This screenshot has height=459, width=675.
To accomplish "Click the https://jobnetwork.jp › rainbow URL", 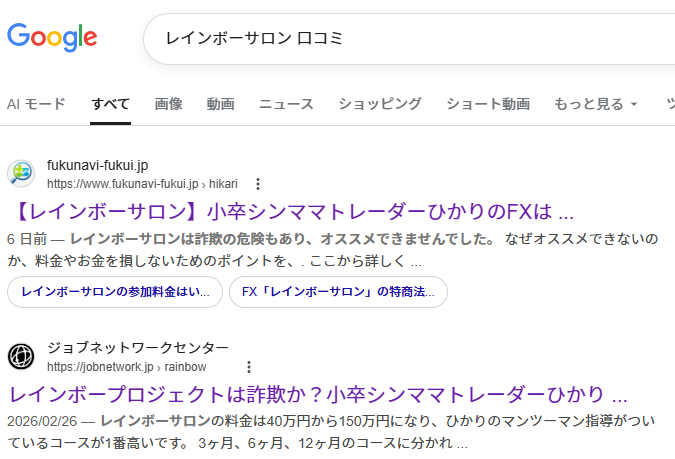I will coord(127,367).
